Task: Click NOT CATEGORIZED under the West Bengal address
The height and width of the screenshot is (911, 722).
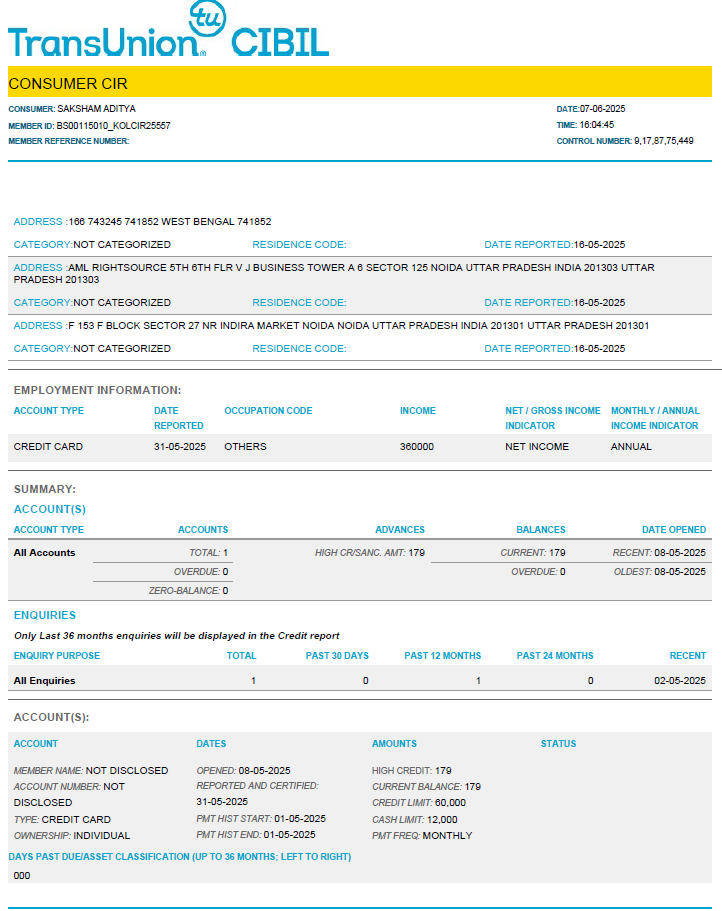Action: (x=122, y=245)
